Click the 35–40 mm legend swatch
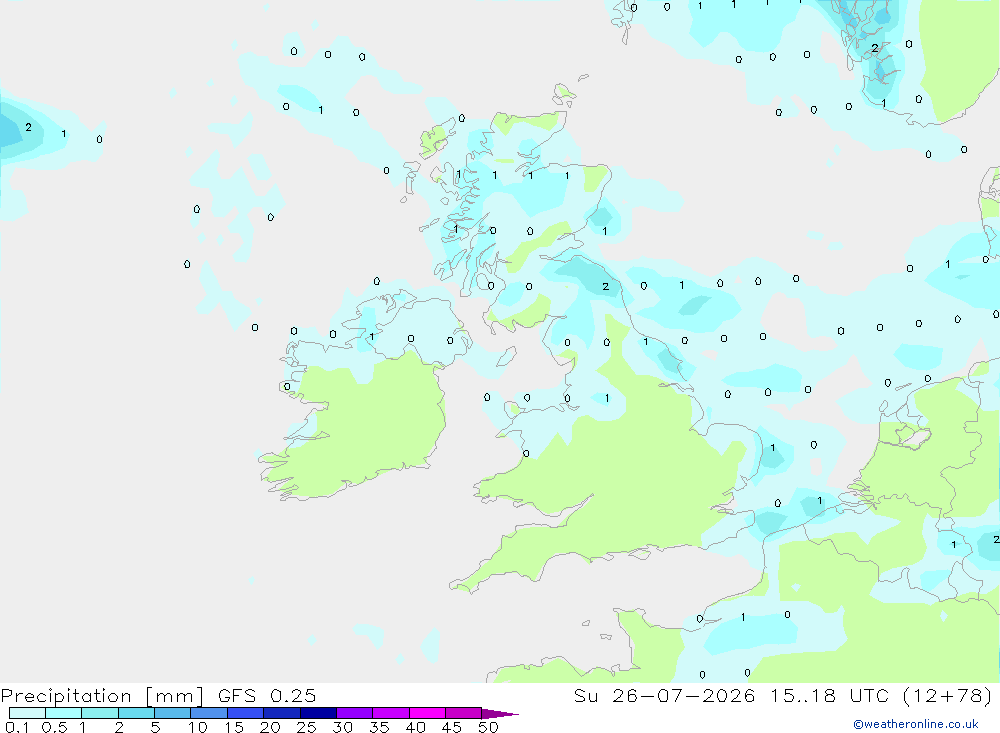 pos(391,713)
